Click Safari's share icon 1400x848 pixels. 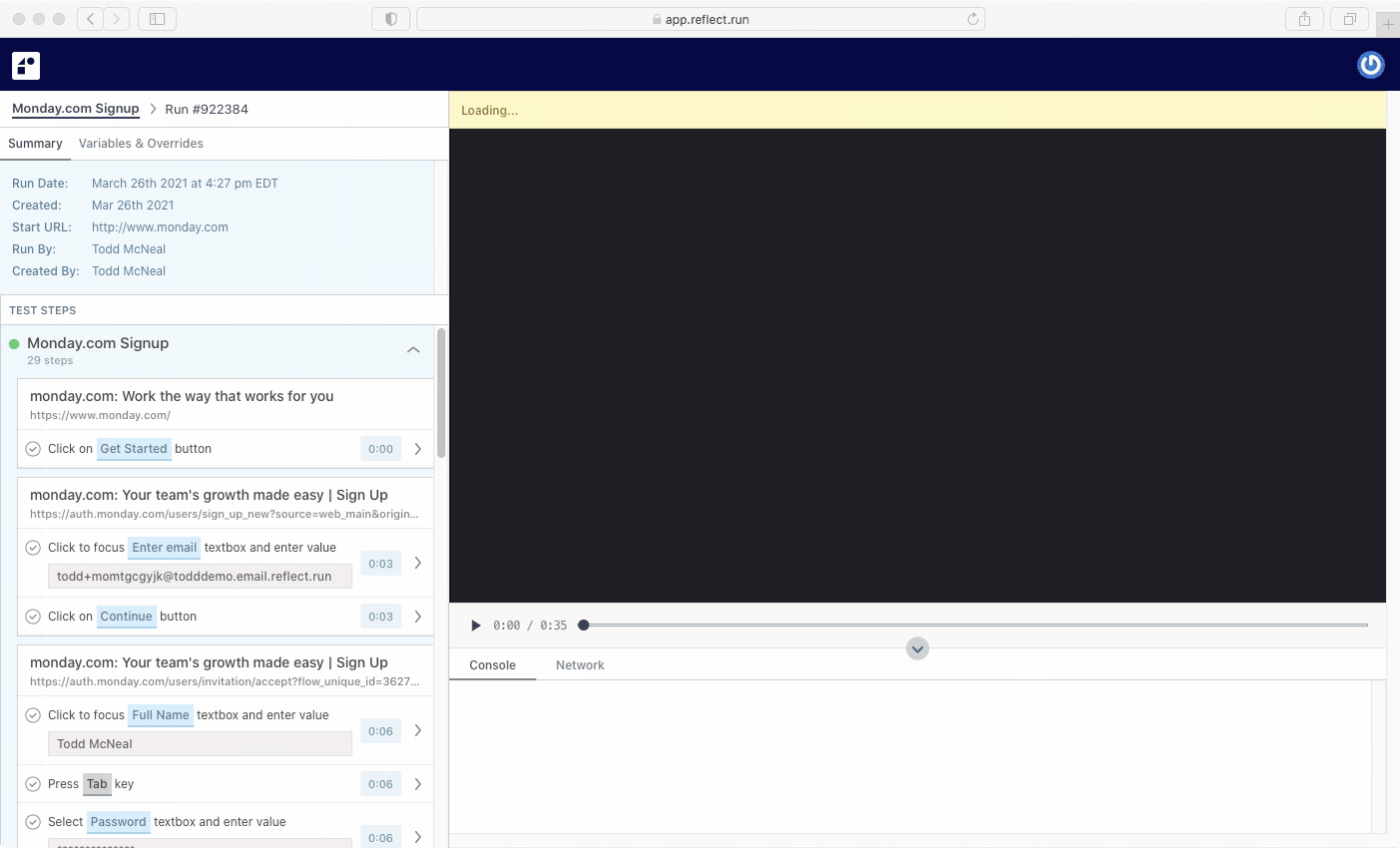tap(1304, 19)
